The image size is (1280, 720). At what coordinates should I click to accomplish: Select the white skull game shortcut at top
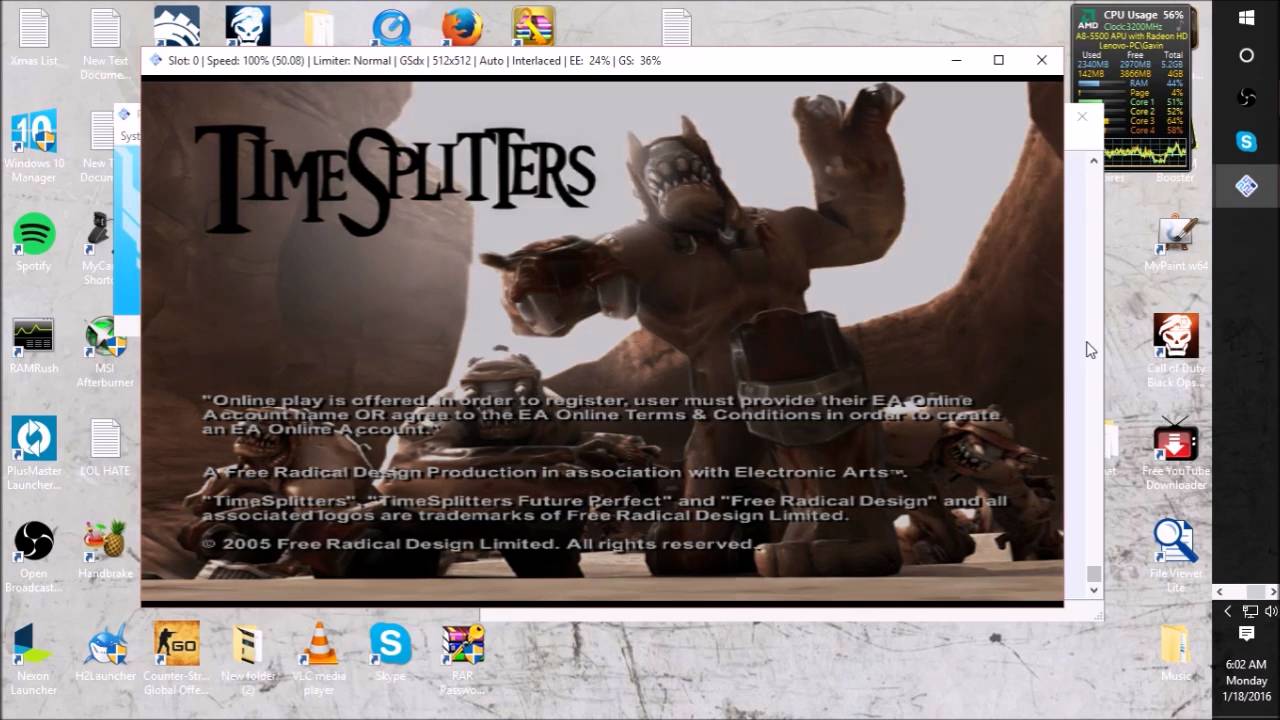pos(247,25)
